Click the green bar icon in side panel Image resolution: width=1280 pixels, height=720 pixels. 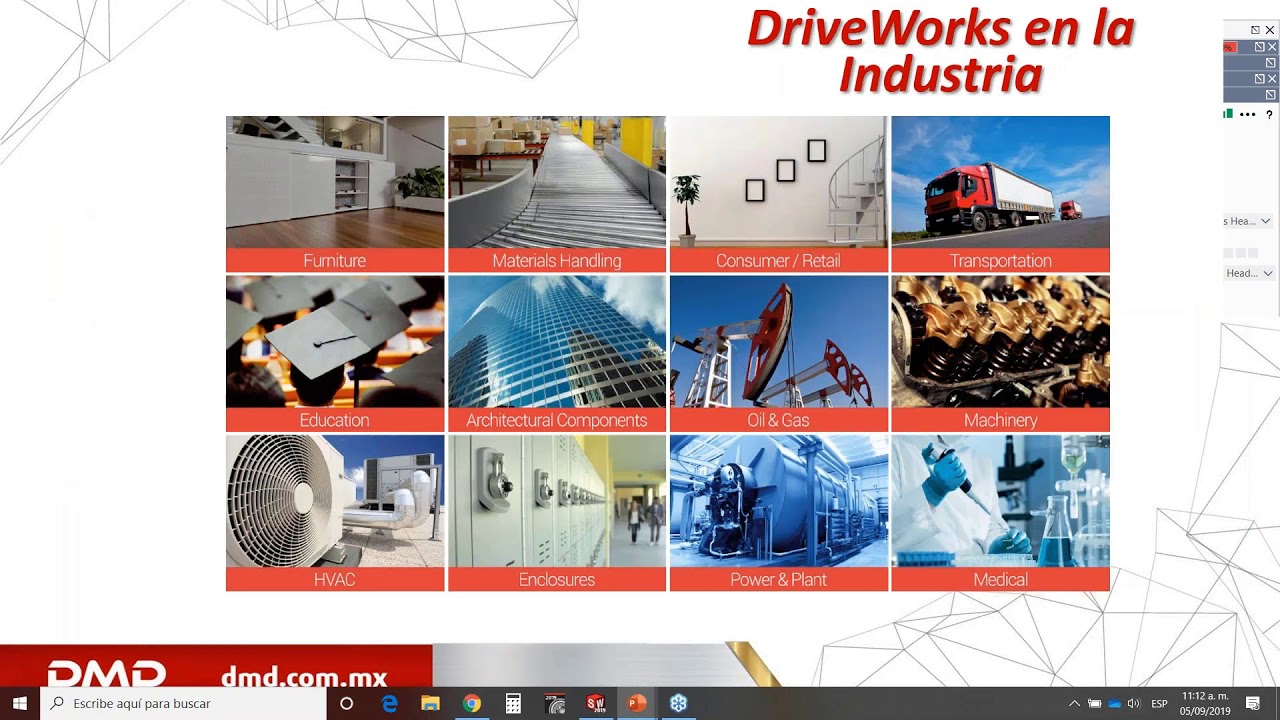1228,114
